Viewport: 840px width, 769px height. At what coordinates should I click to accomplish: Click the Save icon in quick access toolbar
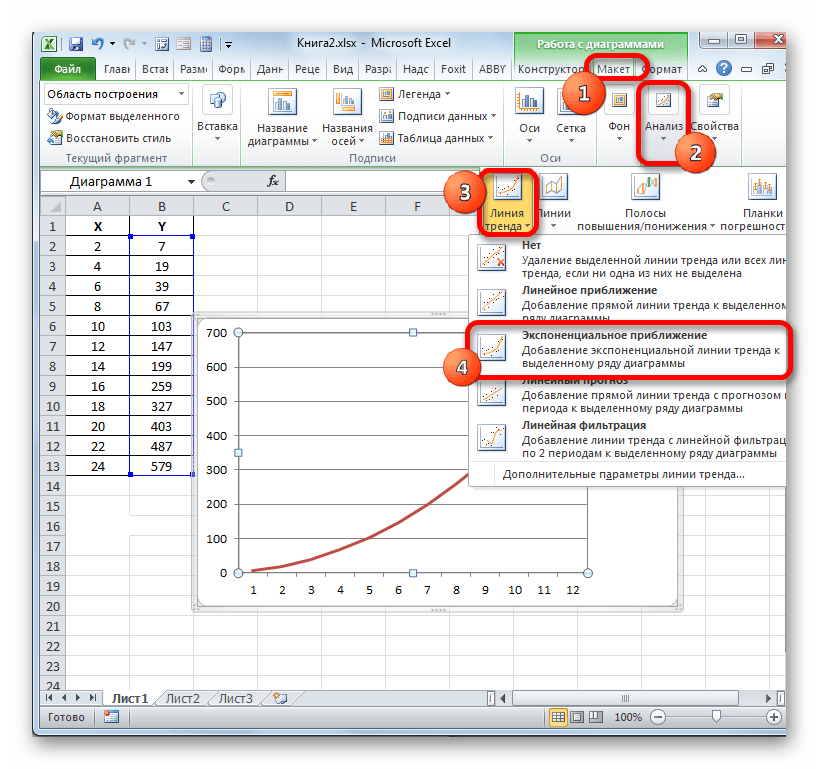click(76, 44)
